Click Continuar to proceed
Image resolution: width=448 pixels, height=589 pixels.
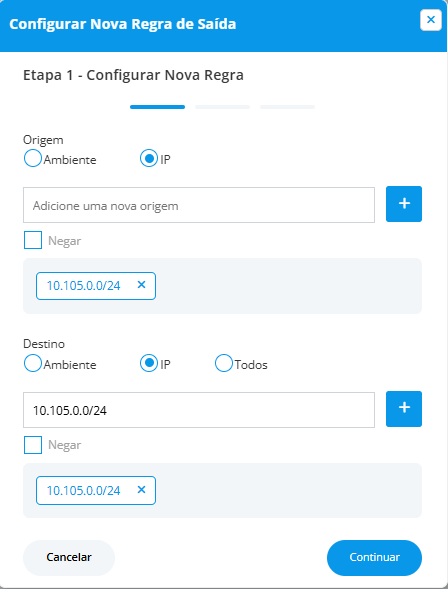(x=374, y=558)
